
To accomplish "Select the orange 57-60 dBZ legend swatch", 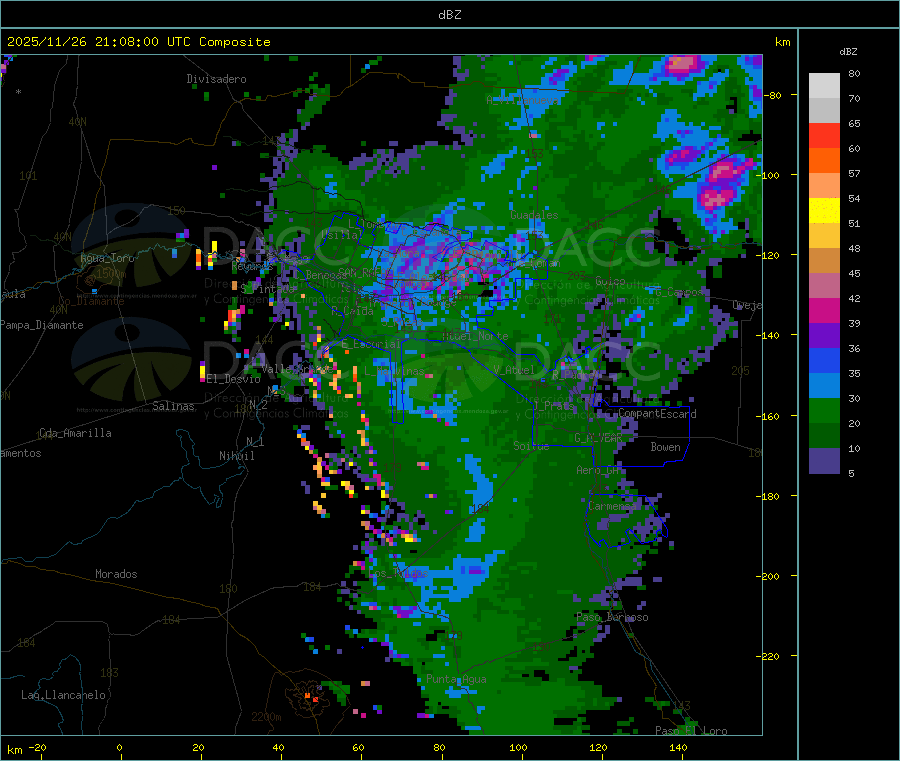I will coord(824,161).
